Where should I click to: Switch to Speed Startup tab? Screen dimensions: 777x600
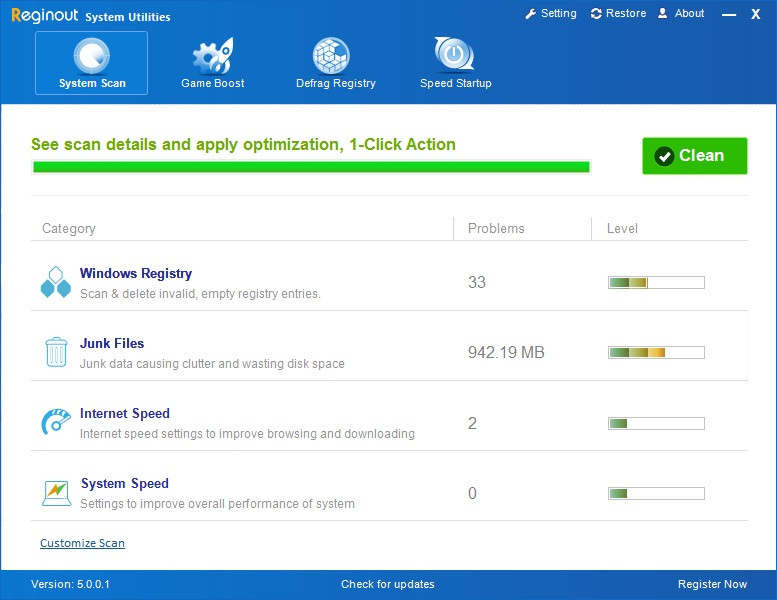[x=455, y=63]
